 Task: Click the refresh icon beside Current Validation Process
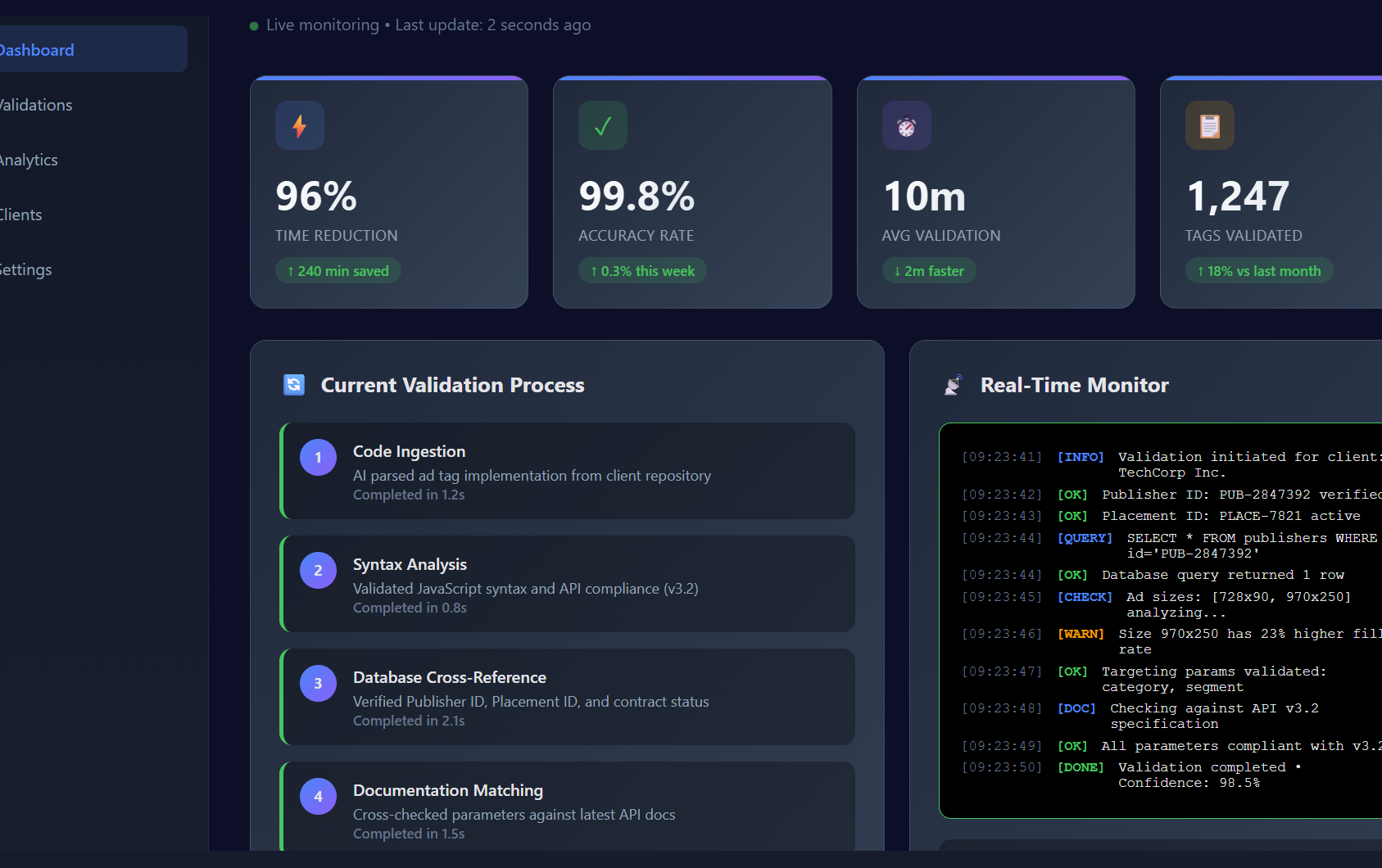[x=294, y=385]
